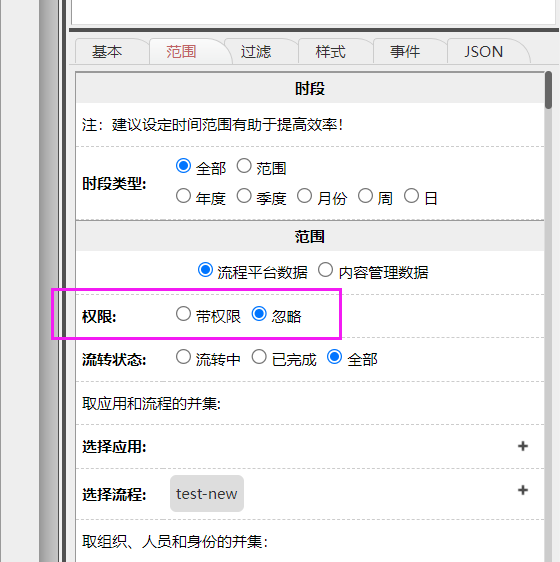Click the panel's vertical scrollbar thumb

coord(548,90)
